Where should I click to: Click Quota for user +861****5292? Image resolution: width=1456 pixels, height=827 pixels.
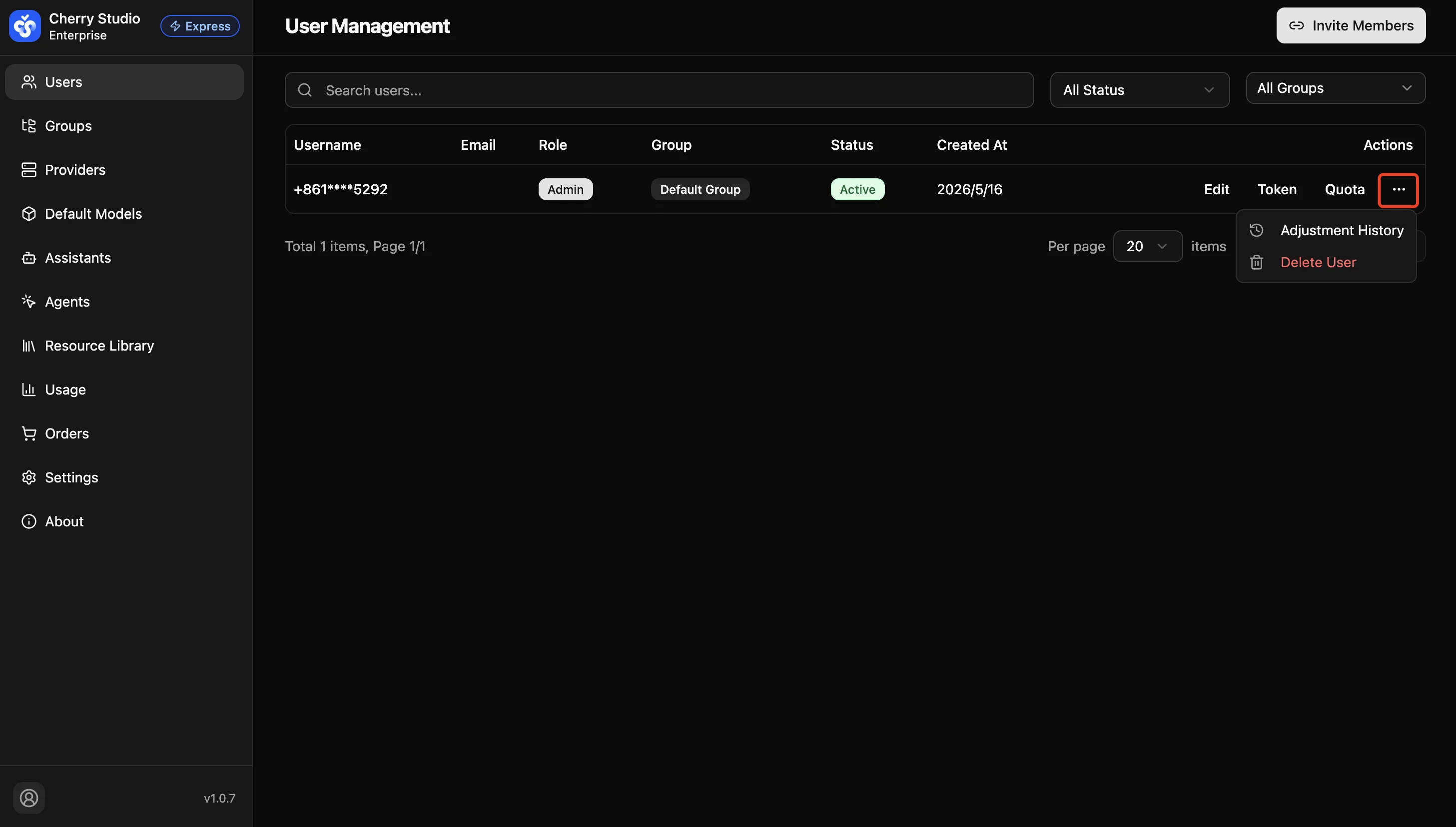click(1345, 190)
